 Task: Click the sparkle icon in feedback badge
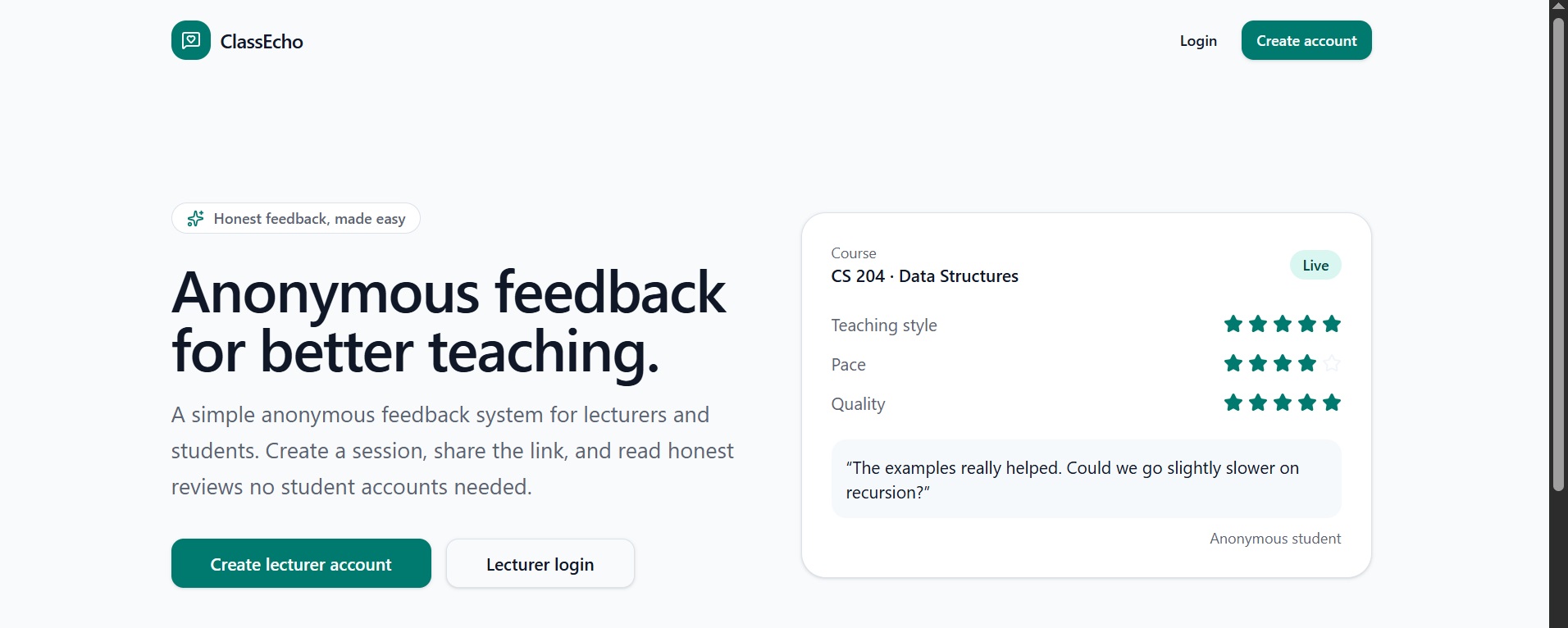pyautogui.click(x=195, y=218)
